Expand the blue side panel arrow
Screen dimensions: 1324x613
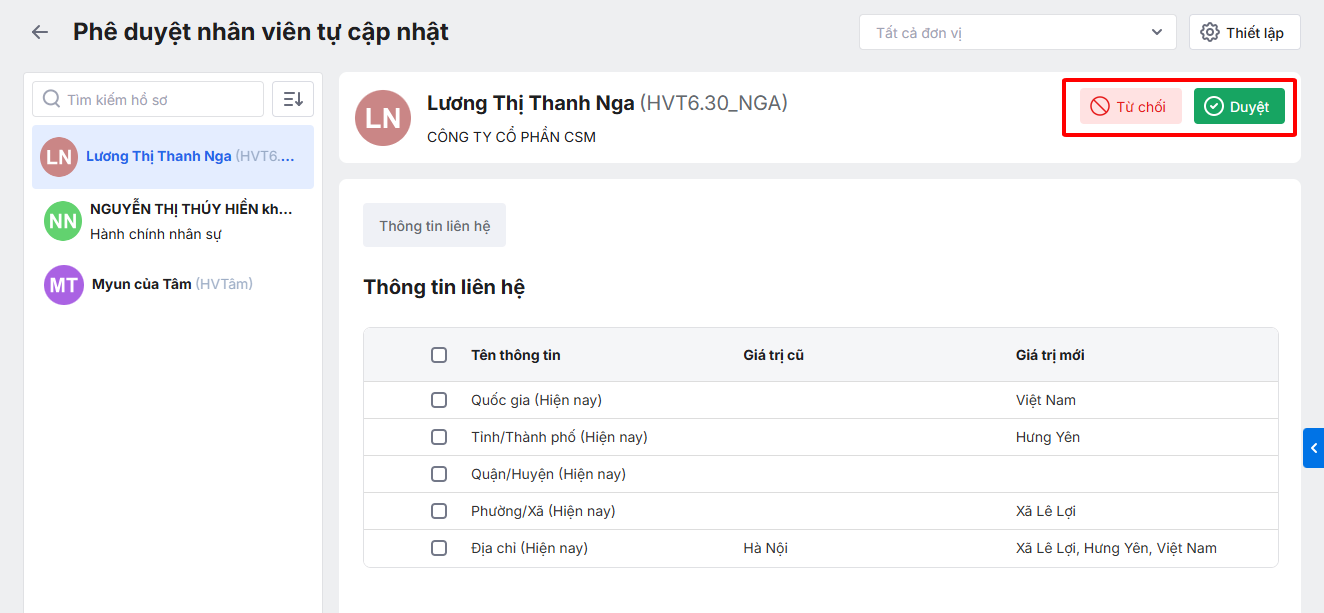[1313, 448]
